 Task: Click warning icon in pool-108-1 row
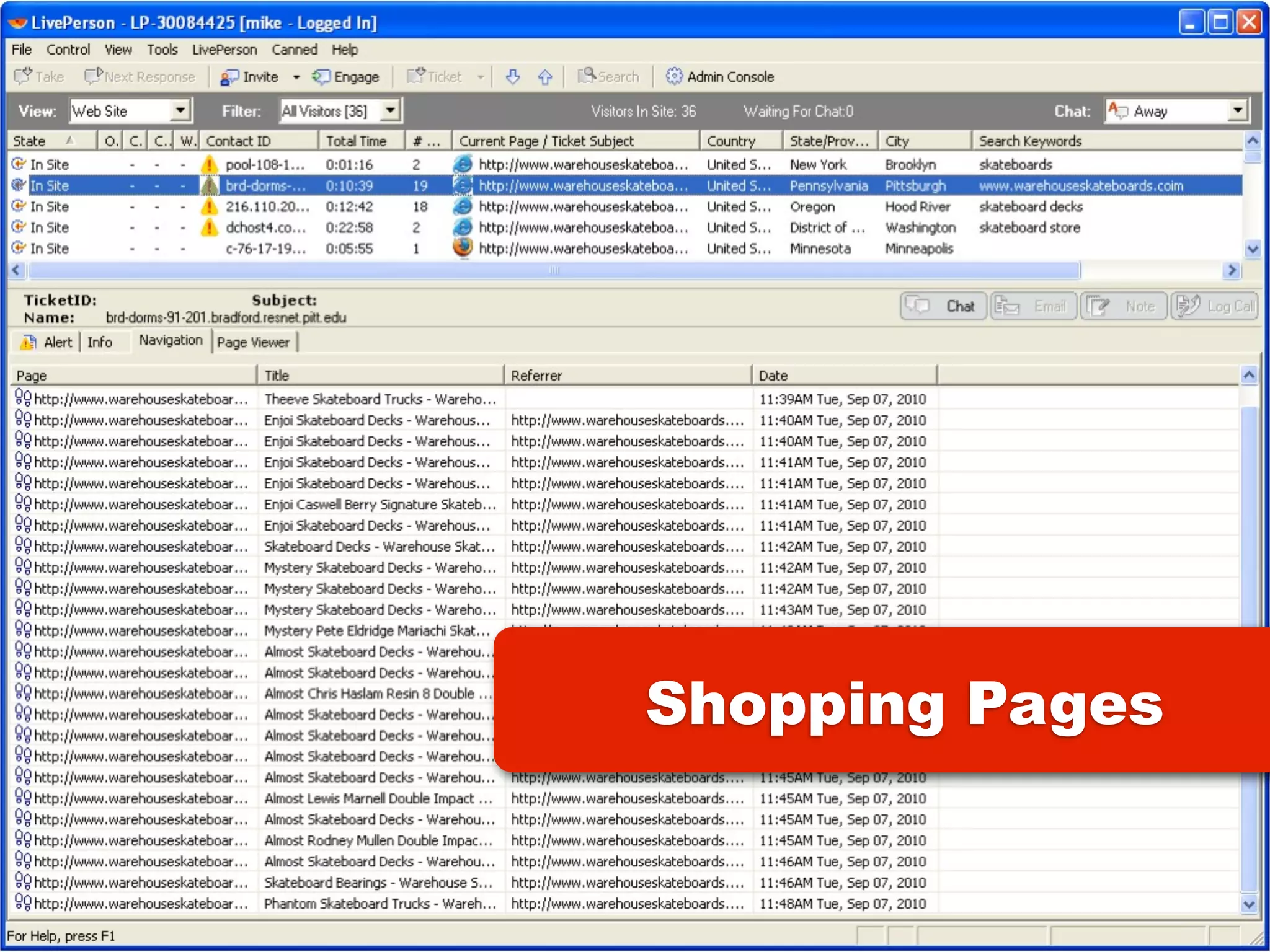pyautogui.click(x=210, y=164)
